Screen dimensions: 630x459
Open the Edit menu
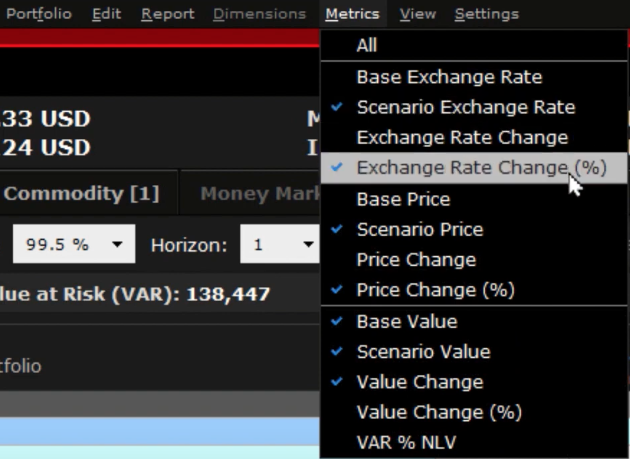point(106,14)
